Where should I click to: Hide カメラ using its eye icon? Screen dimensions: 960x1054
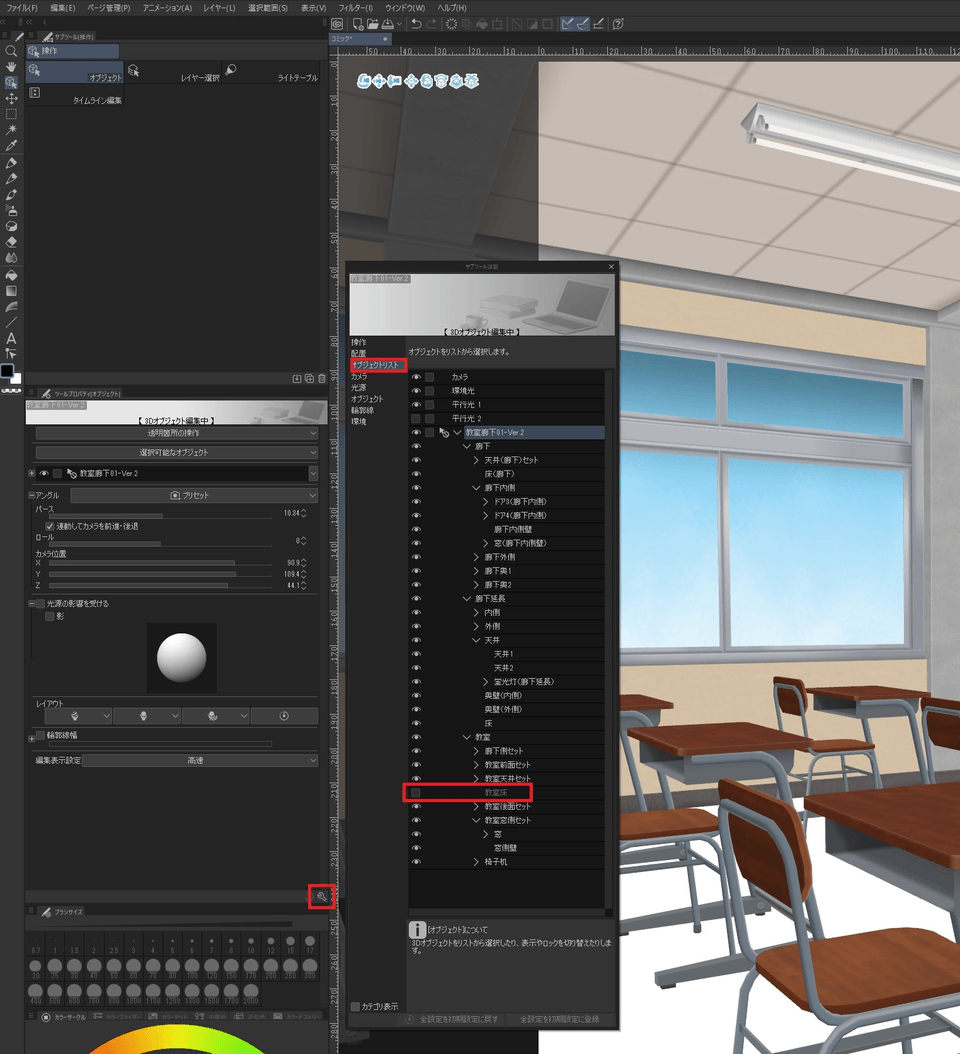pos(416,377)
